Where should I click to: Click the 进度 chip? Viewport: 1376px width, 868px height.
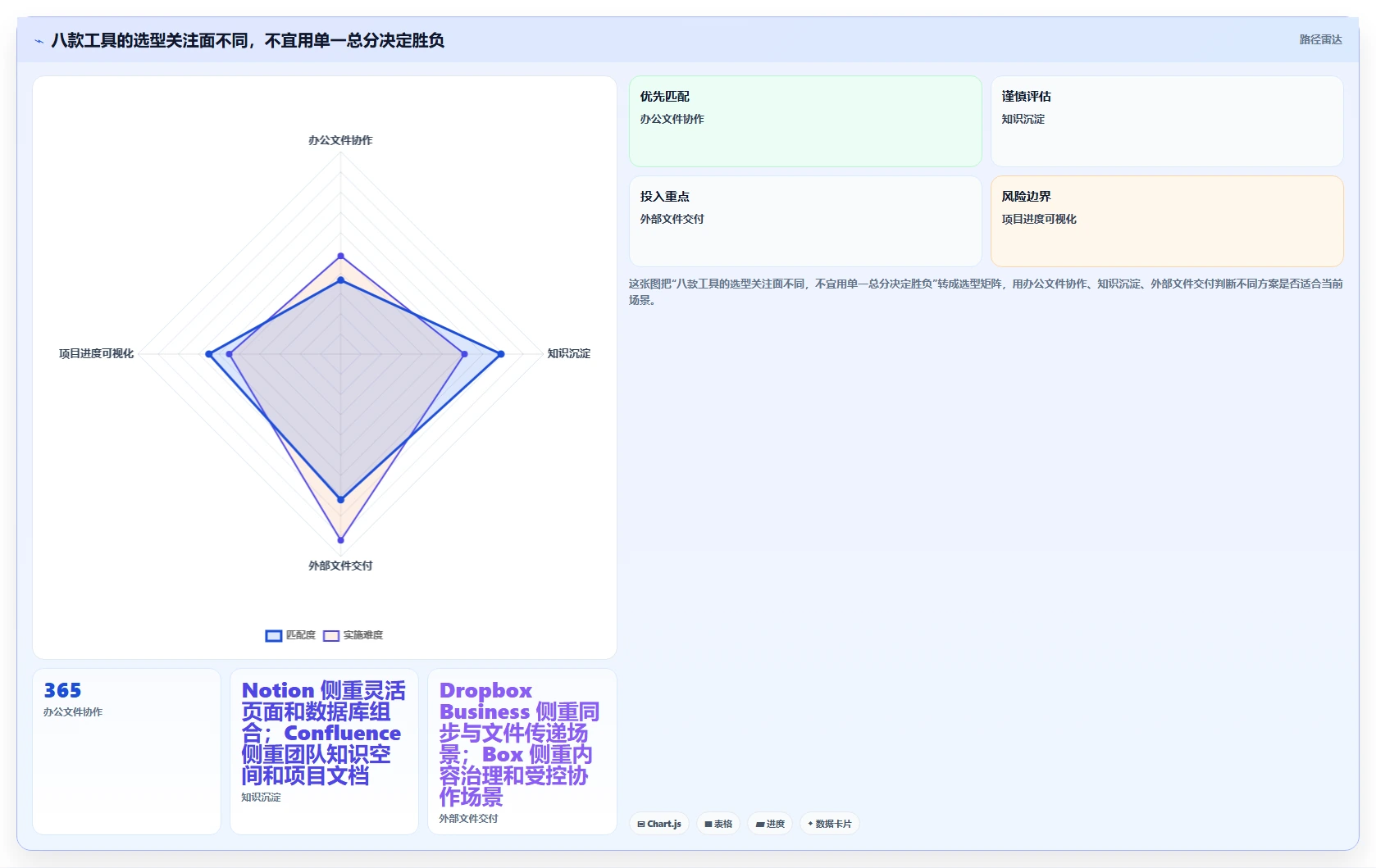point(770,824)
